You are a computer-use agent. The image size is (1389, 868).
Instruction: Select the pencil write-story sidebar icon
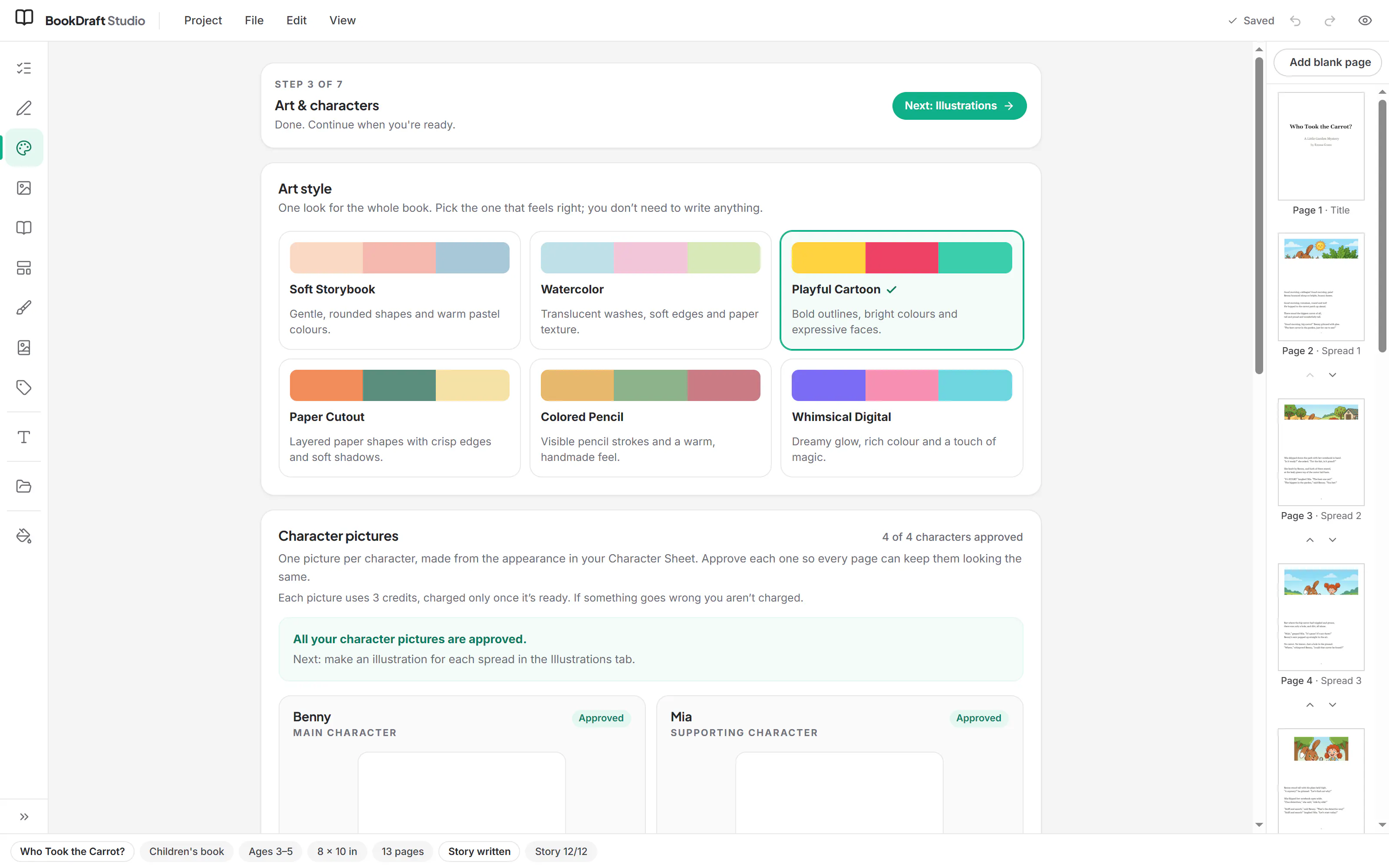pos(23,108)
